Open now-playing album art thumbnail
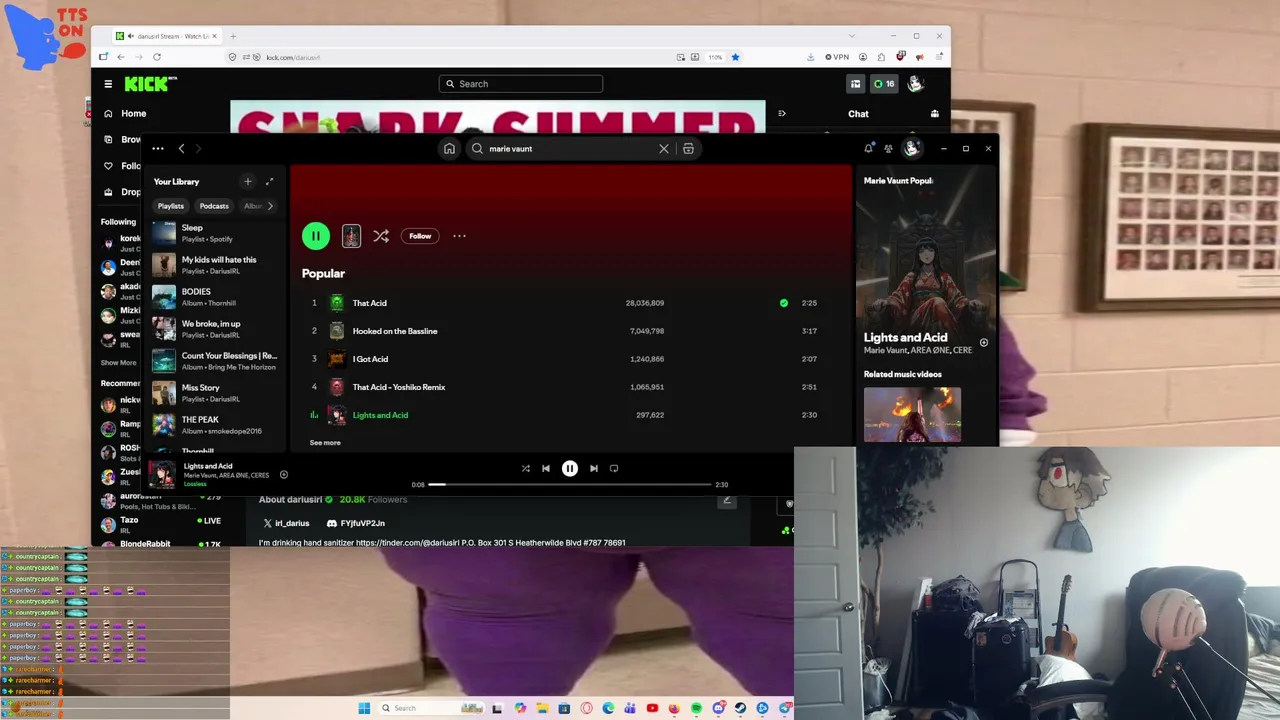Viewport: 1280px width, 720px height. tap(163, 474)
